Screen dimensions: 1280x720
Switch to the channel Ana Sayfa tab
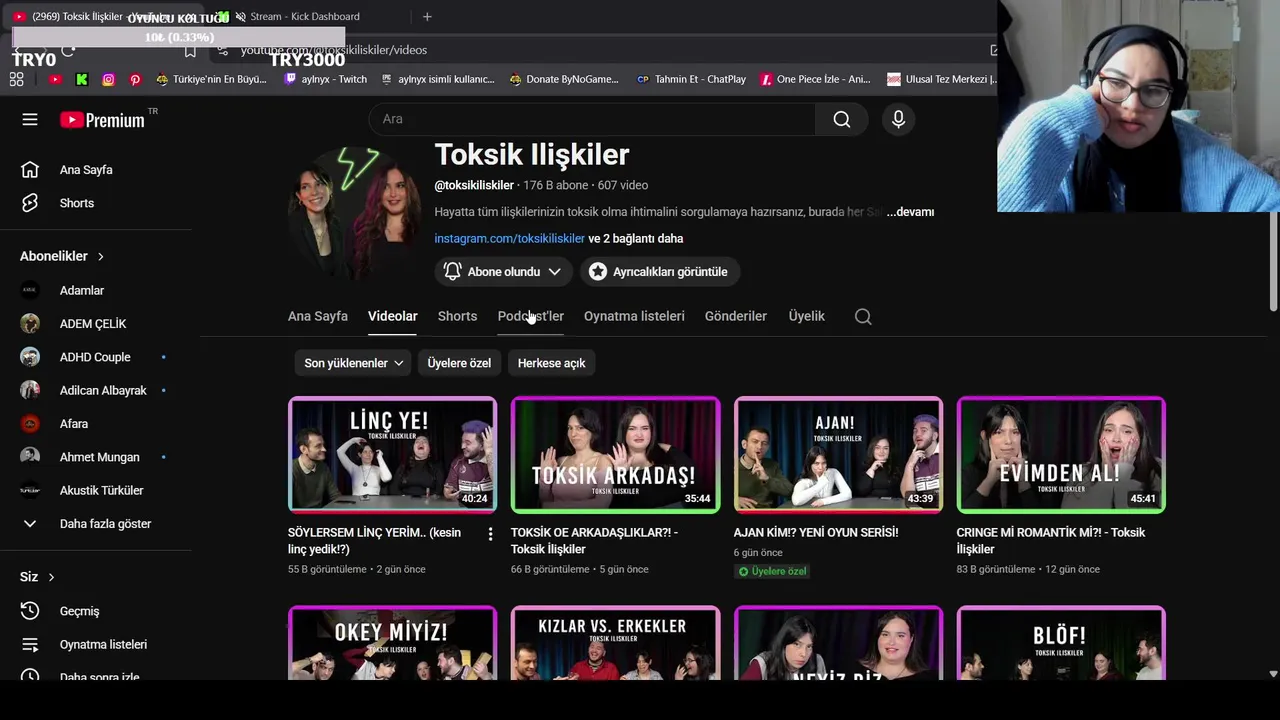[x=318, y=316]
